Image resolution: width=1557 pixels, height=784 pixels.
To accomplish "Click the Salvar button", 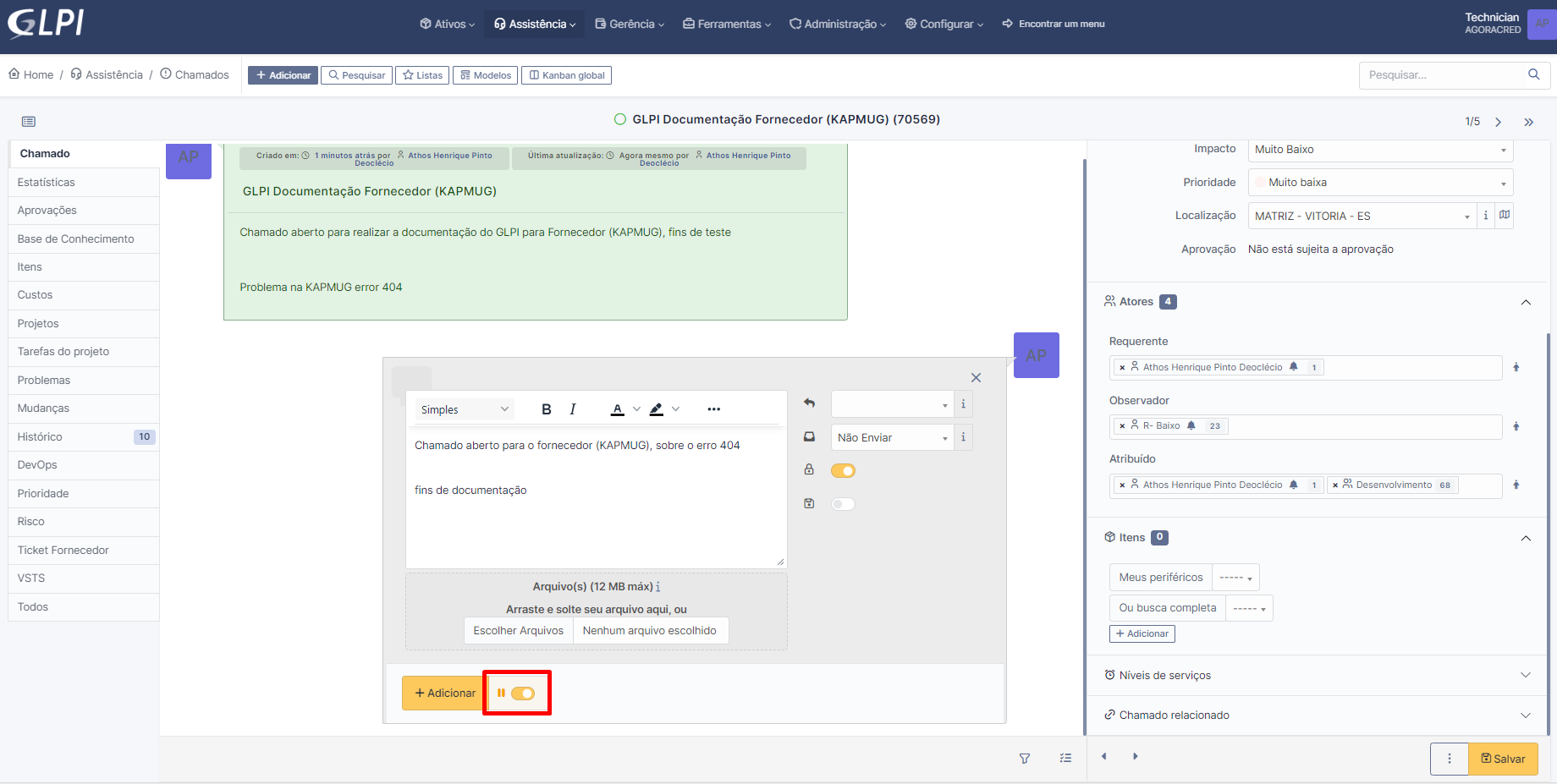I will click(1503, 759).
